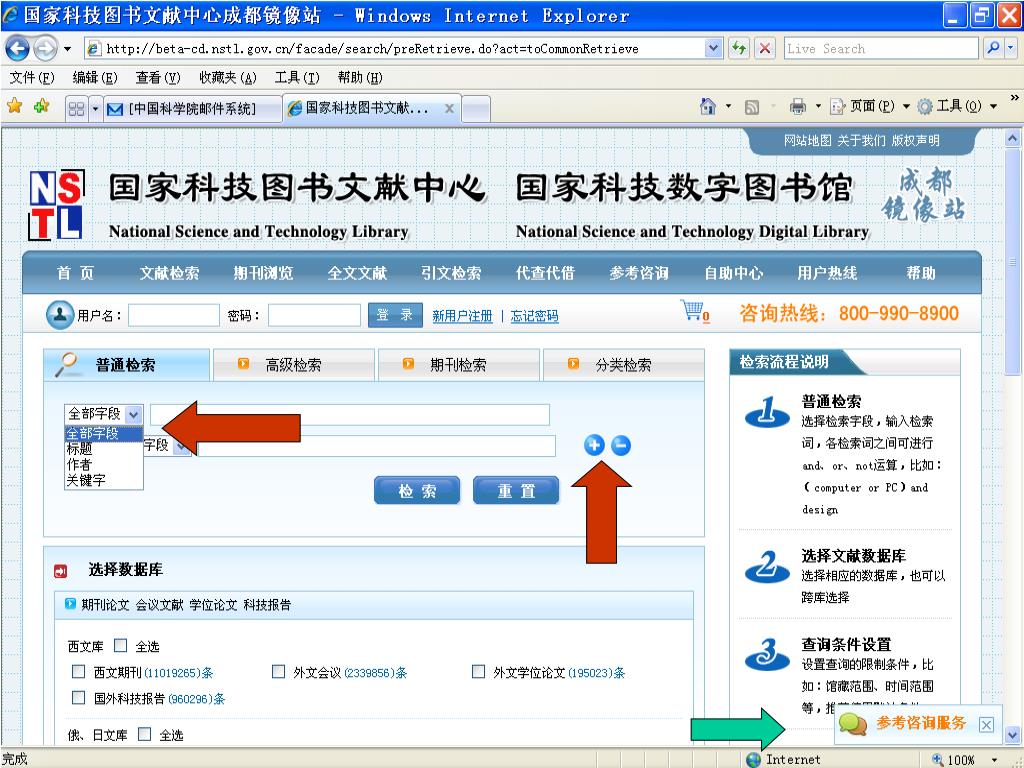Close the 国家科技图书文献 tab
Screen dimensions: 1024x768
click(x=449, y=108)
